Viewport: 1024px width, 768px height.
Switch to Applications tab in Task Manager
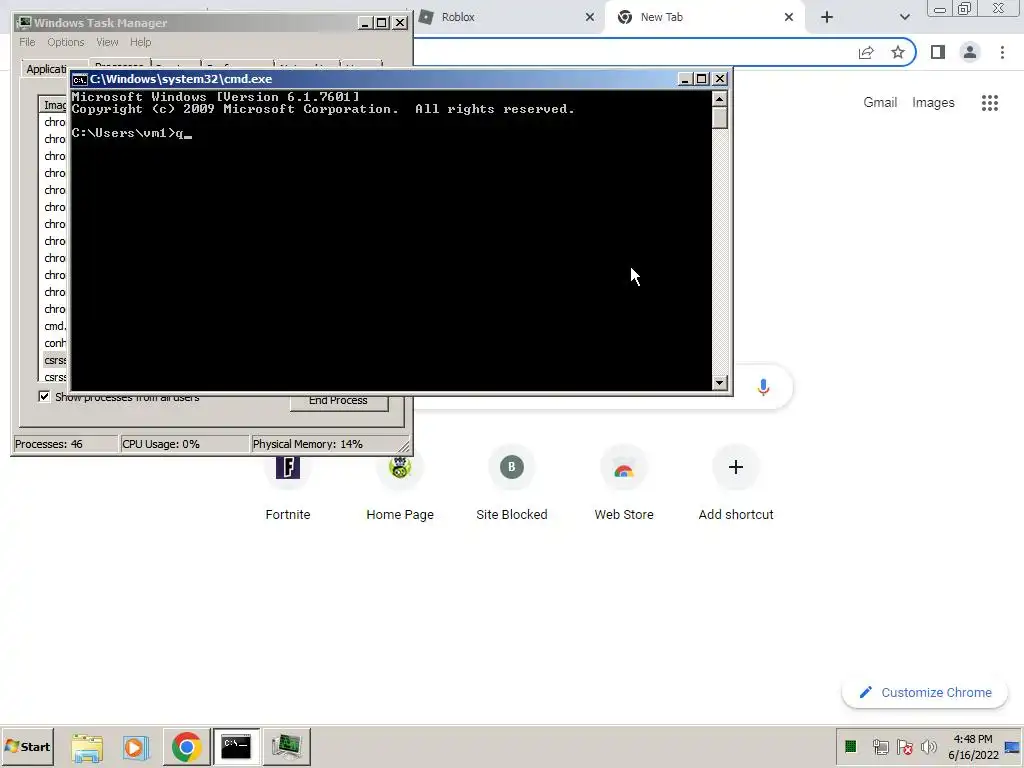[x=46, y=69]
